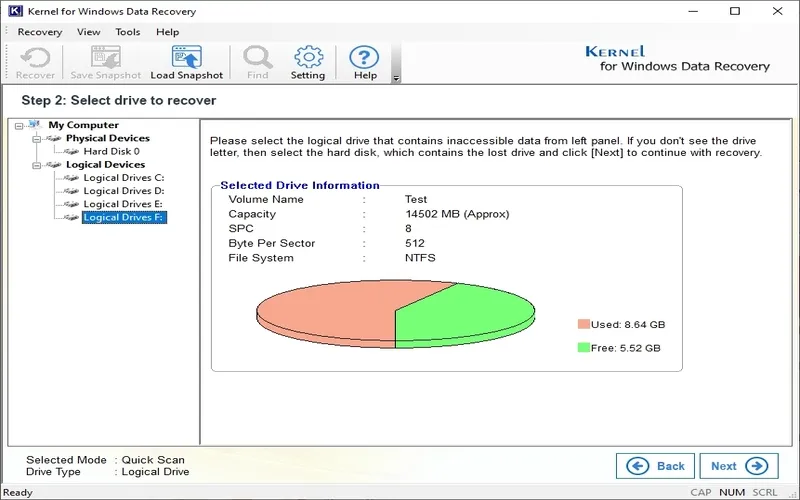
Task: Click the Quick Scan selected mode text
Action: [153, 460]
